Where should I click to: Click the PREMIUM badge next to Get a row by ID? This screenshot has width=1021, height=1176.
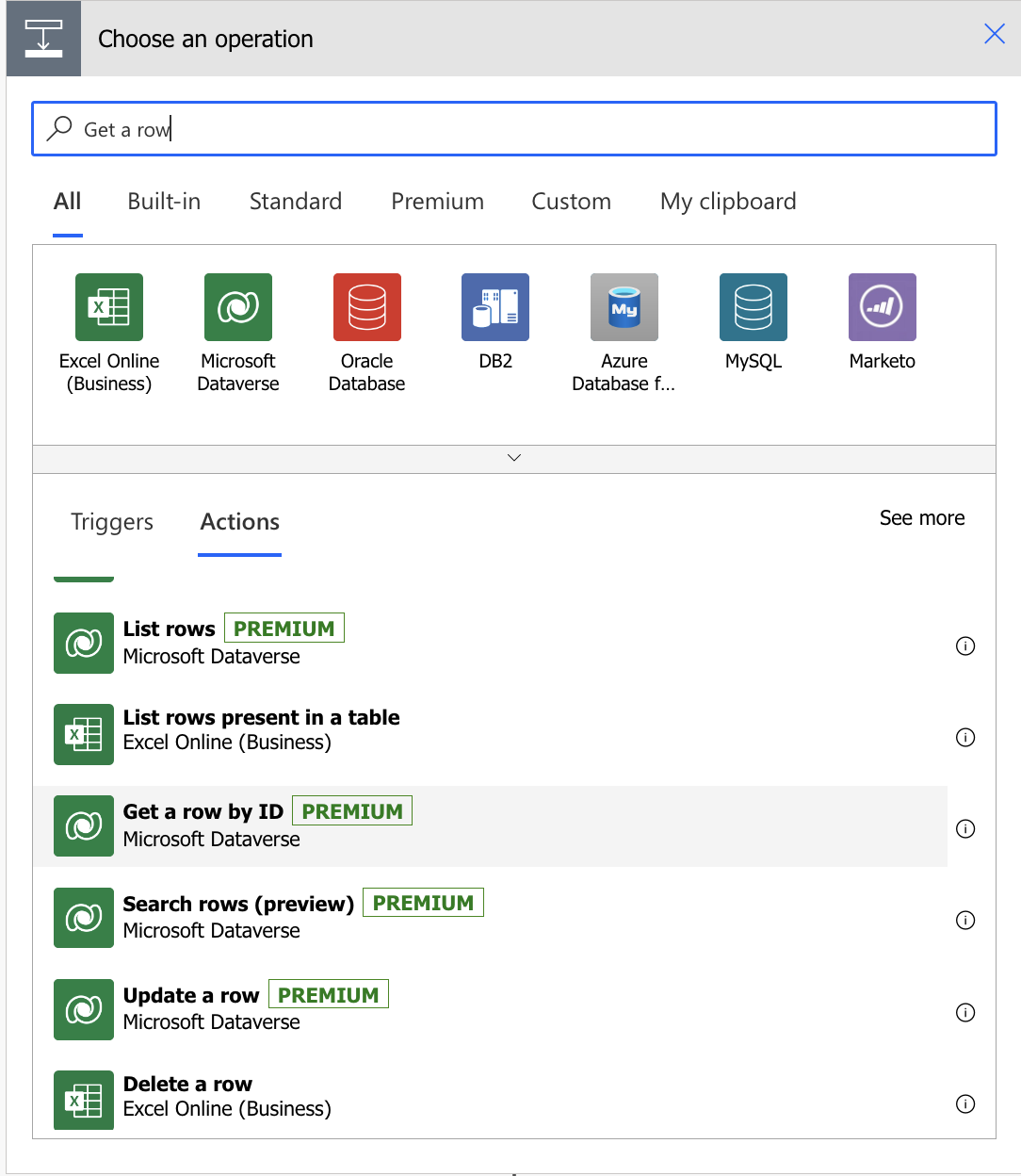pyautogui.click(x=352, y=811)
